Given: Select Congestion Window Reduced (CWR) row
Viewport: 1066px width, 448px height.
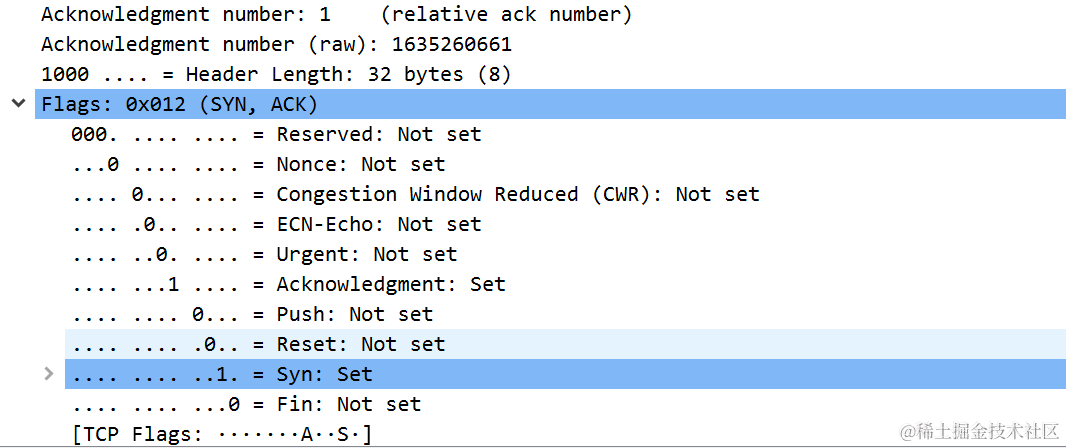Looking at the screenshot, I should 415,194.
